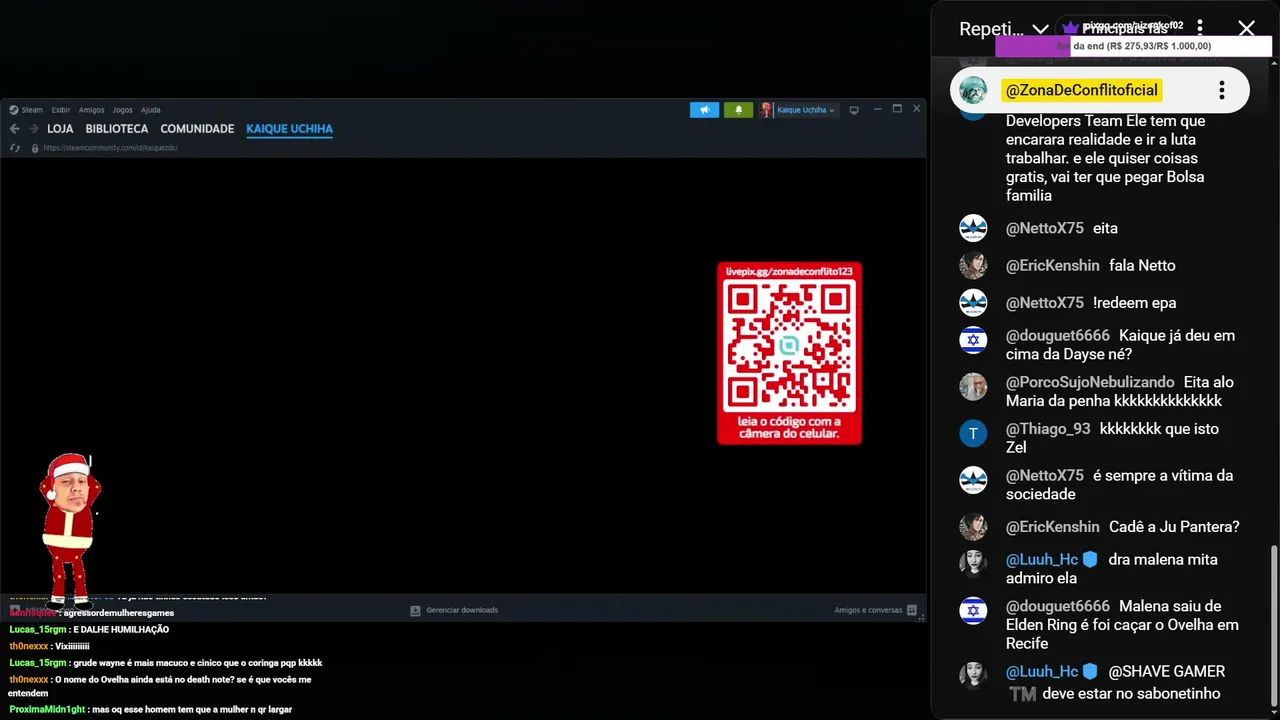Open Steam notifications bell

coord(738,110)
